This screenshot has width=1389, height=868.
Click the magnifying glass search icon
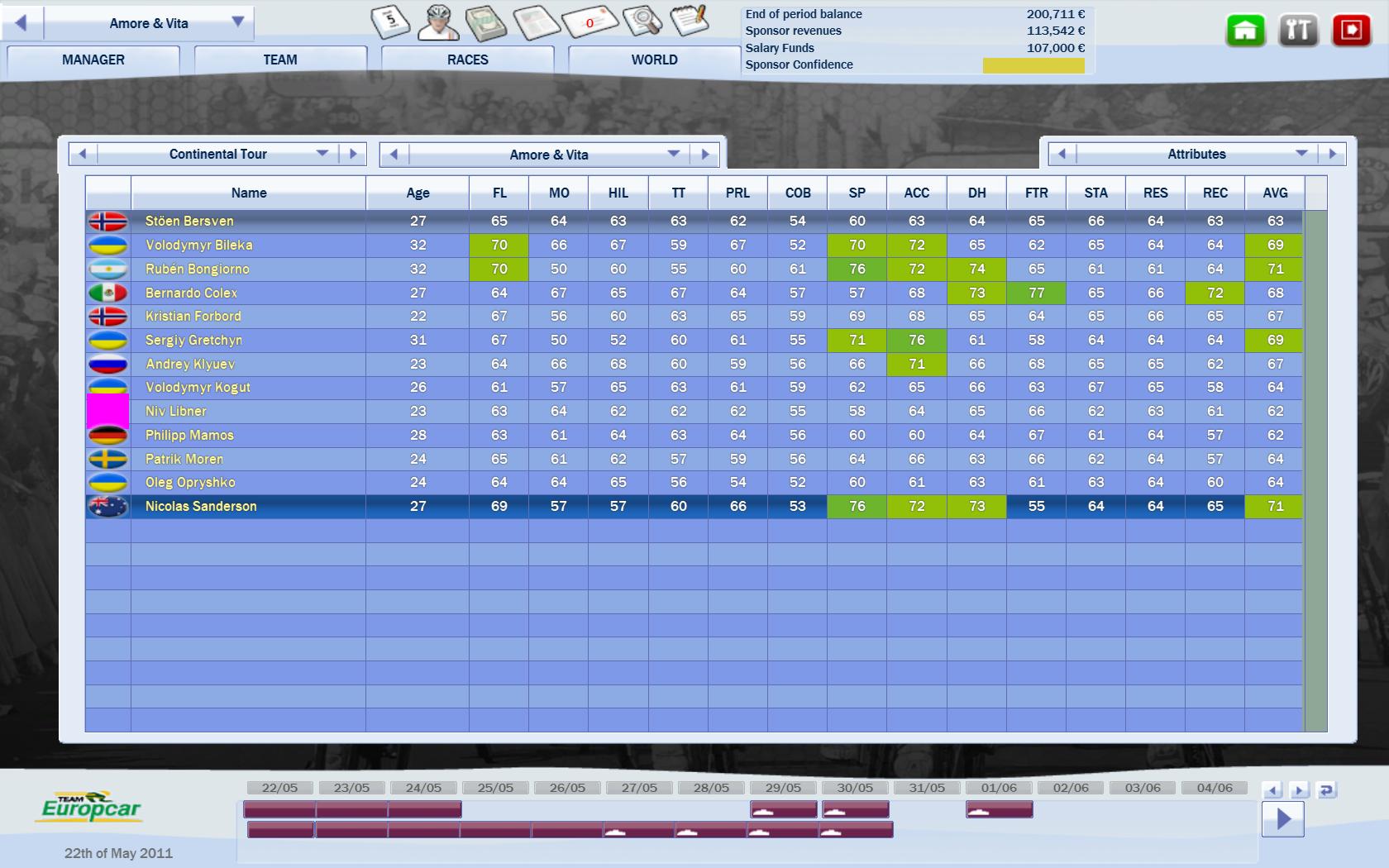pos(642,21)
